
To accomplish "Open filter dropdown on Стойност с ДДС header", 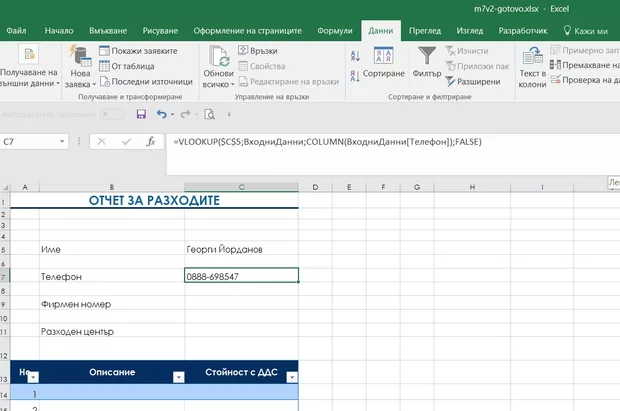I will 292,377.
